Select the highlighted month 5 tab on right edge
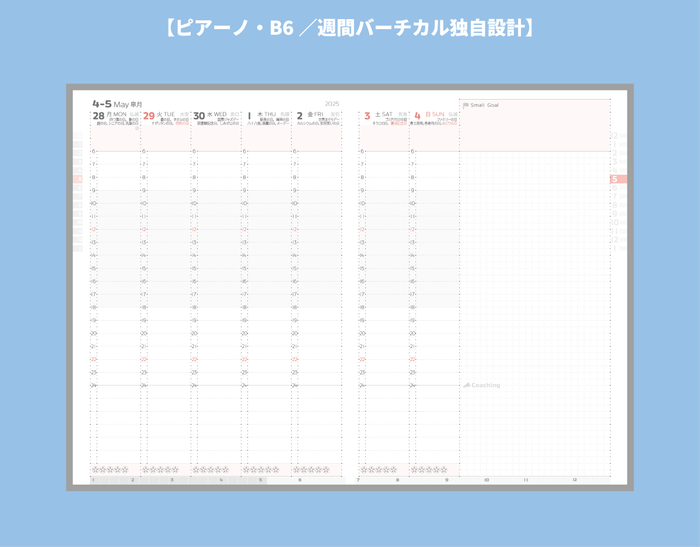This screenshot has height=547, width=700. pyautogui.click(x=619, y=180)
